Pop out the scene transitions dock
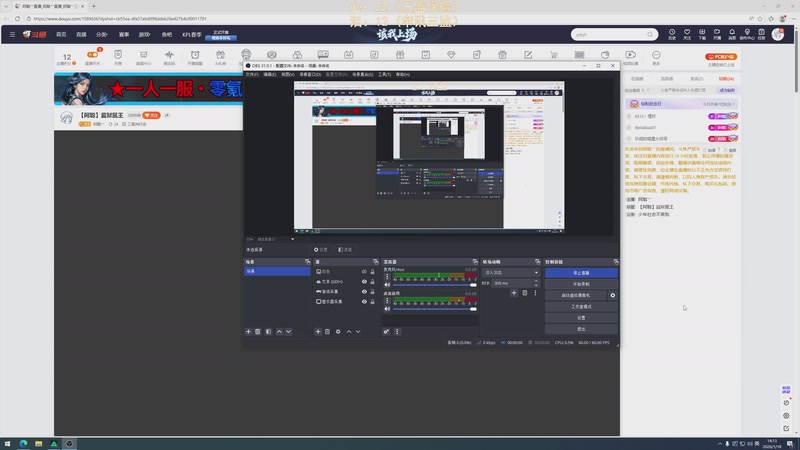This screenshot has width=800, height=450. click(x=537, y=262)
